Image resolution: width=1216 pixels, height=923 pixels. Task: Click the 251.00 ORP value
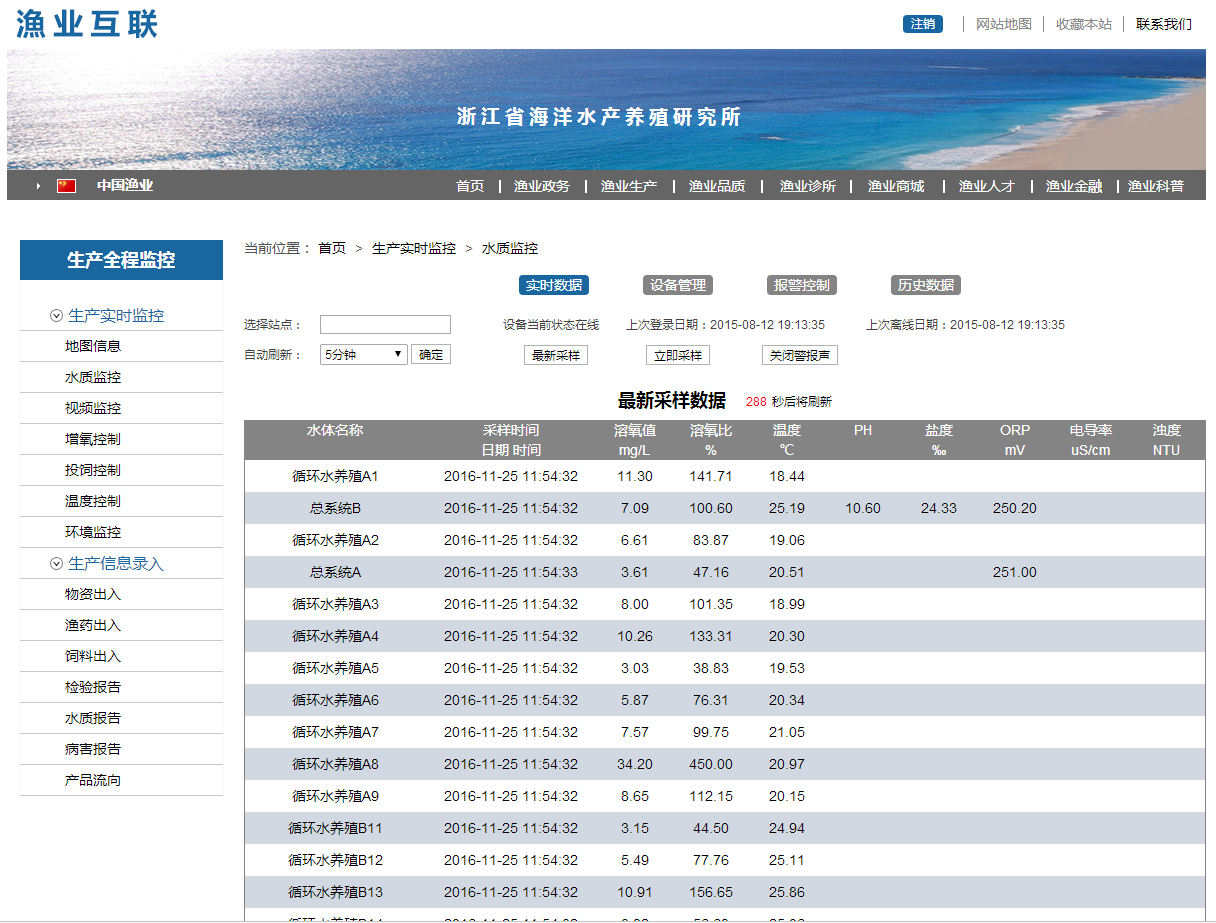[1015, 573]
